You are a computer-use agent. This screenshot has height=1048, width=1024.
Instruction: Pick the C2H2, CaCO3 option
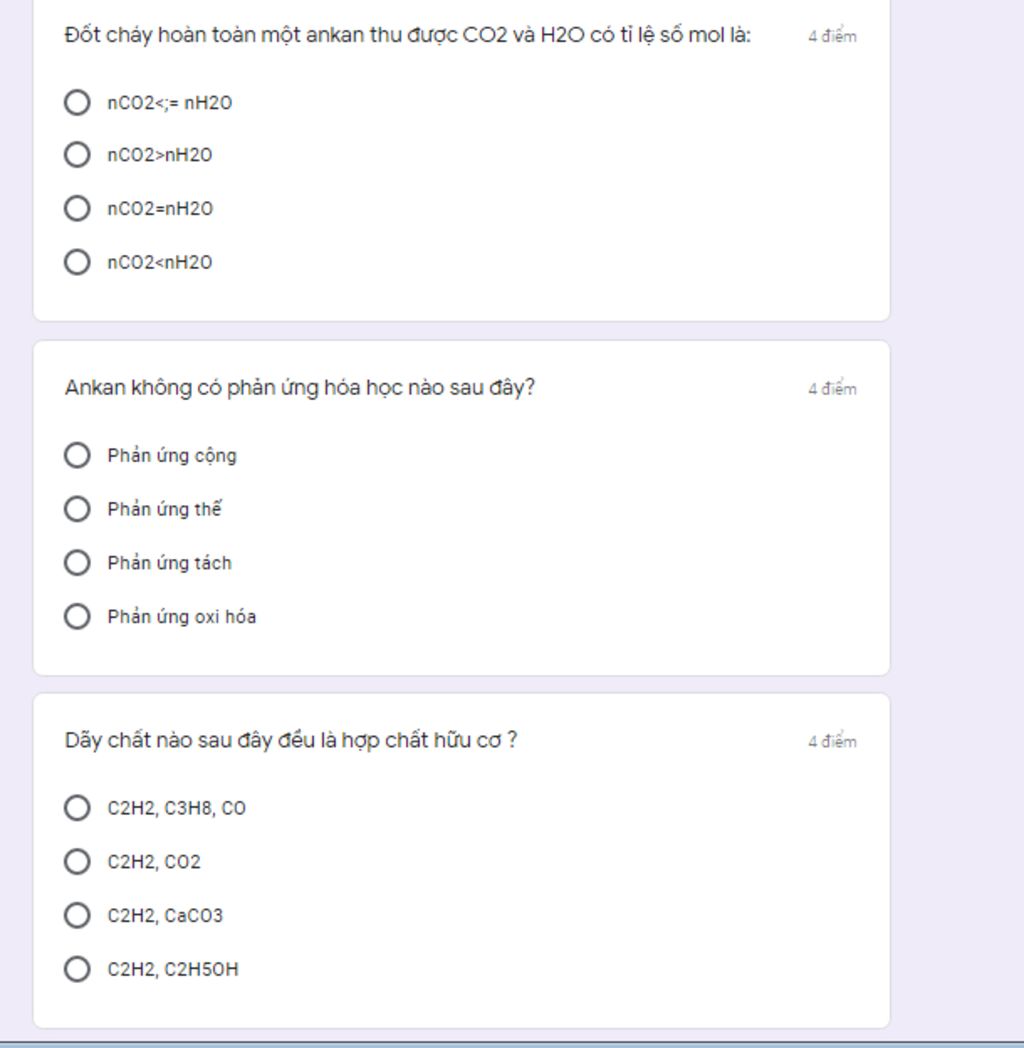pos(78,915)
